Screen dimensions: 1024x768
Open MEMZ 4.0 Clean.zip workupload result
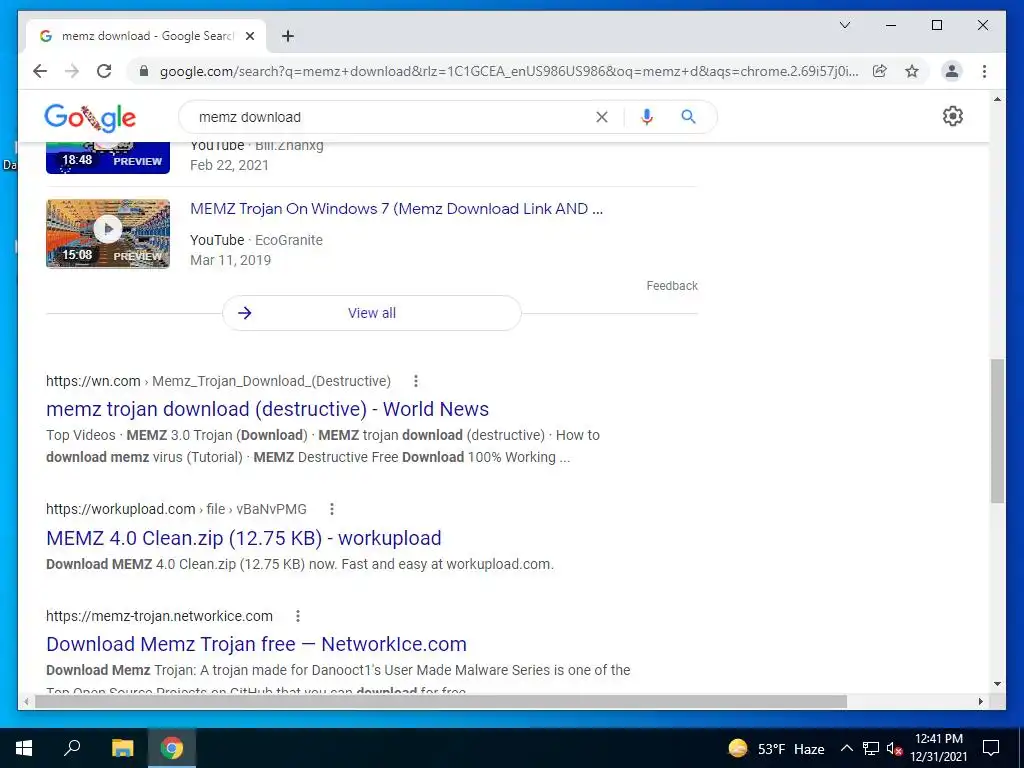(244, 538)
